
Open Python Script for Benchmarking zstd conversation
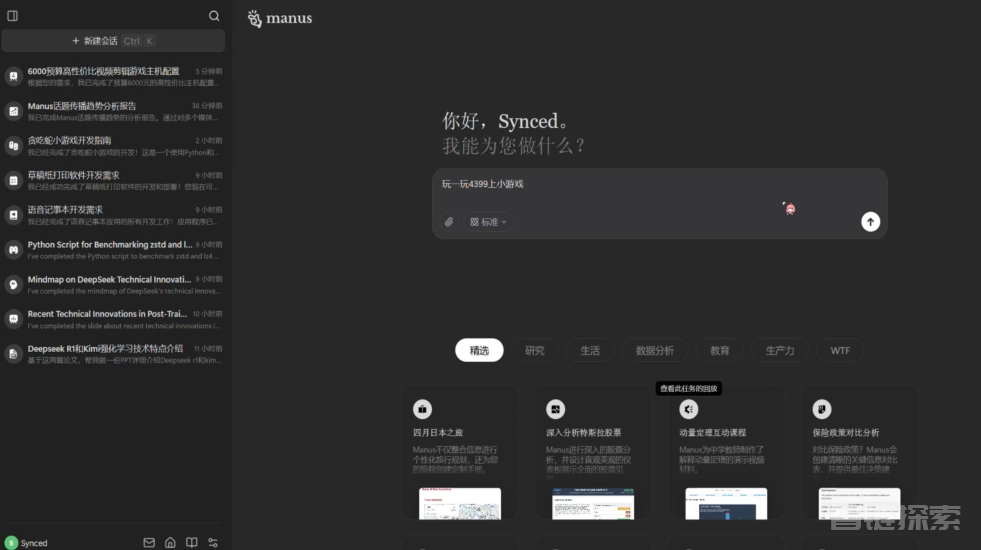(113, 250)
